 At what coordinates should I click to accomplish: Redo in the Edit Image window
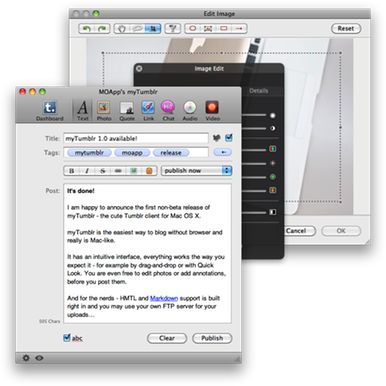(102, 28)
